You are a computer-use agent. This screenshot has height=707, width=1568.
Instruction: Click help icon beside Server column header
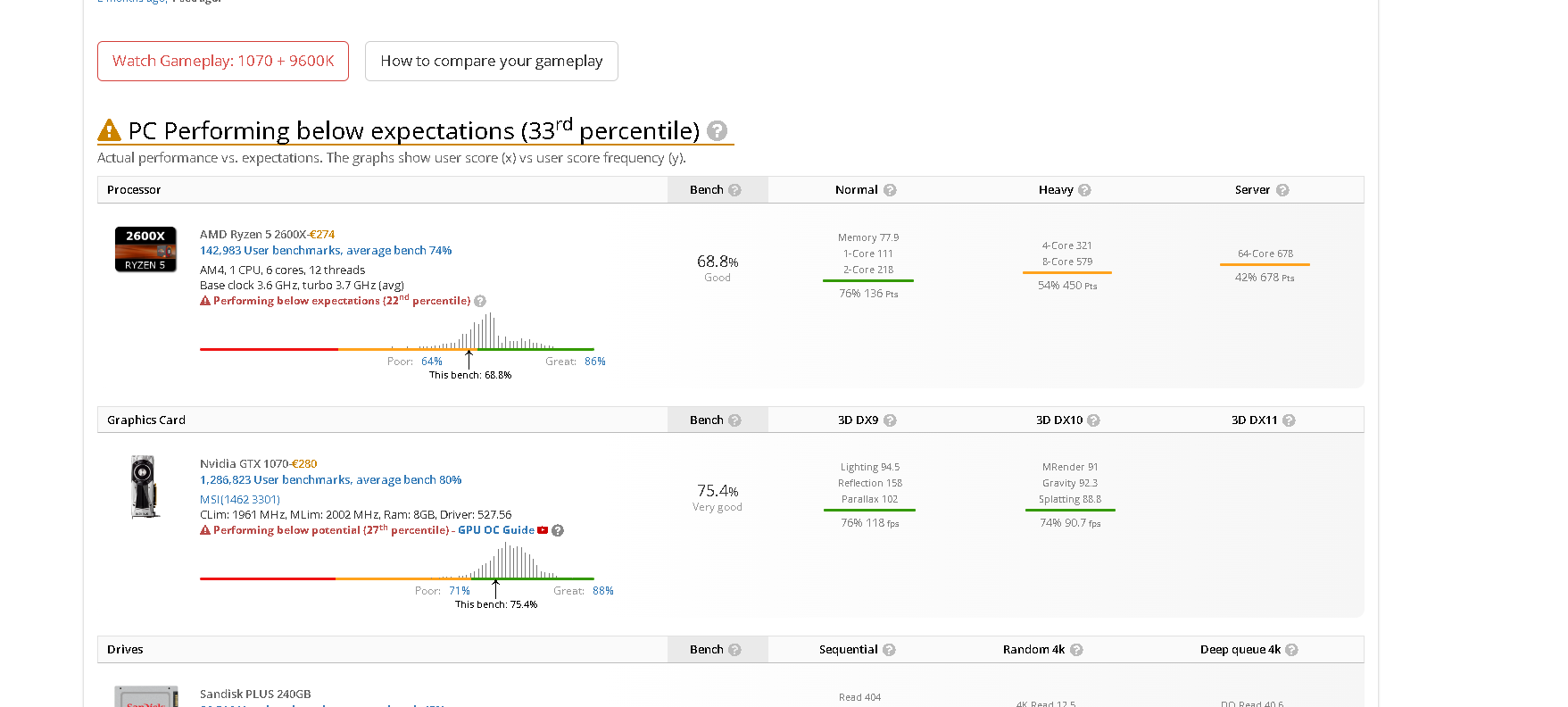pos(1282,190)
